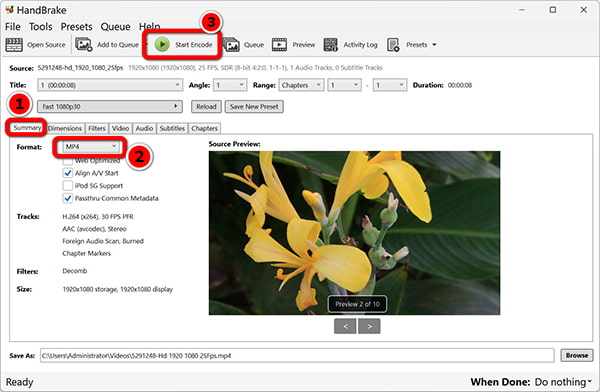
Task: Click the source preview image
Action: [x=354, y=233]
